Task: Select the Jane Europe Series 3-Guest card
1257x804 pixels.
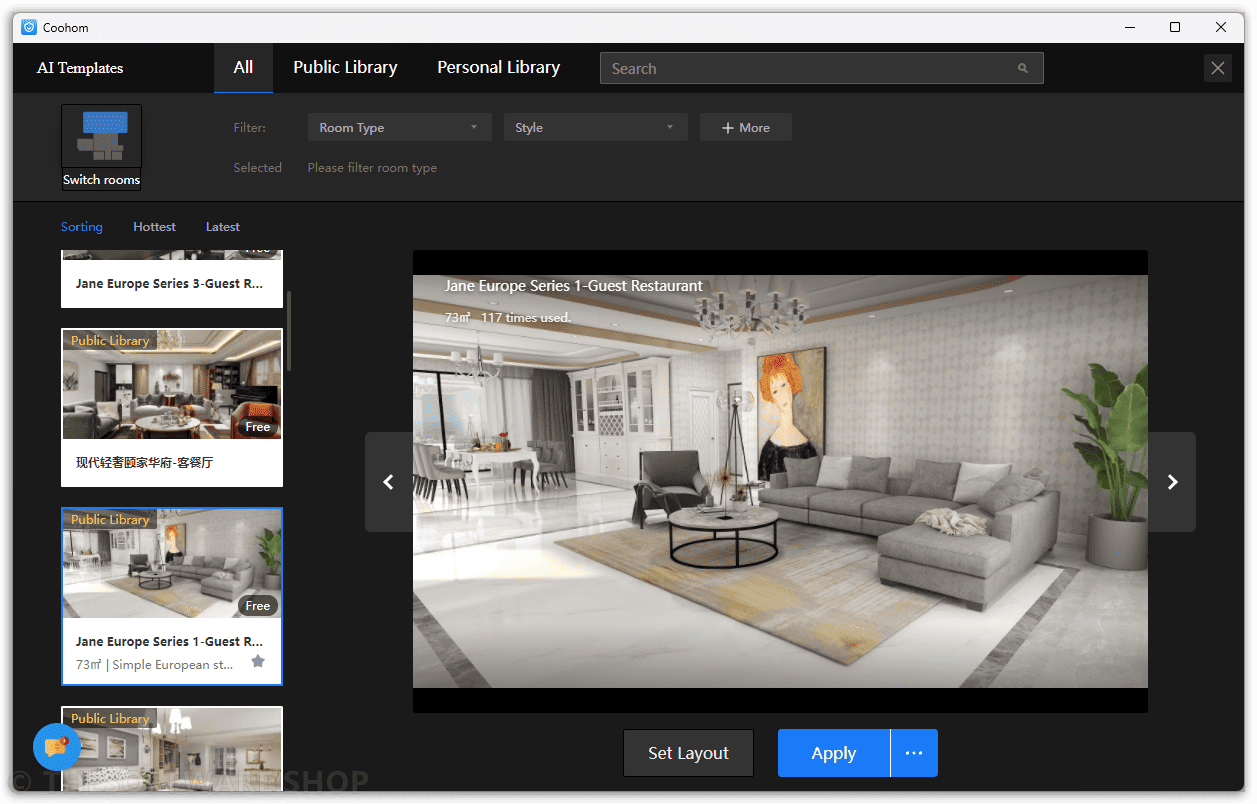Action: pyautogui.click(x=172, y=279)
